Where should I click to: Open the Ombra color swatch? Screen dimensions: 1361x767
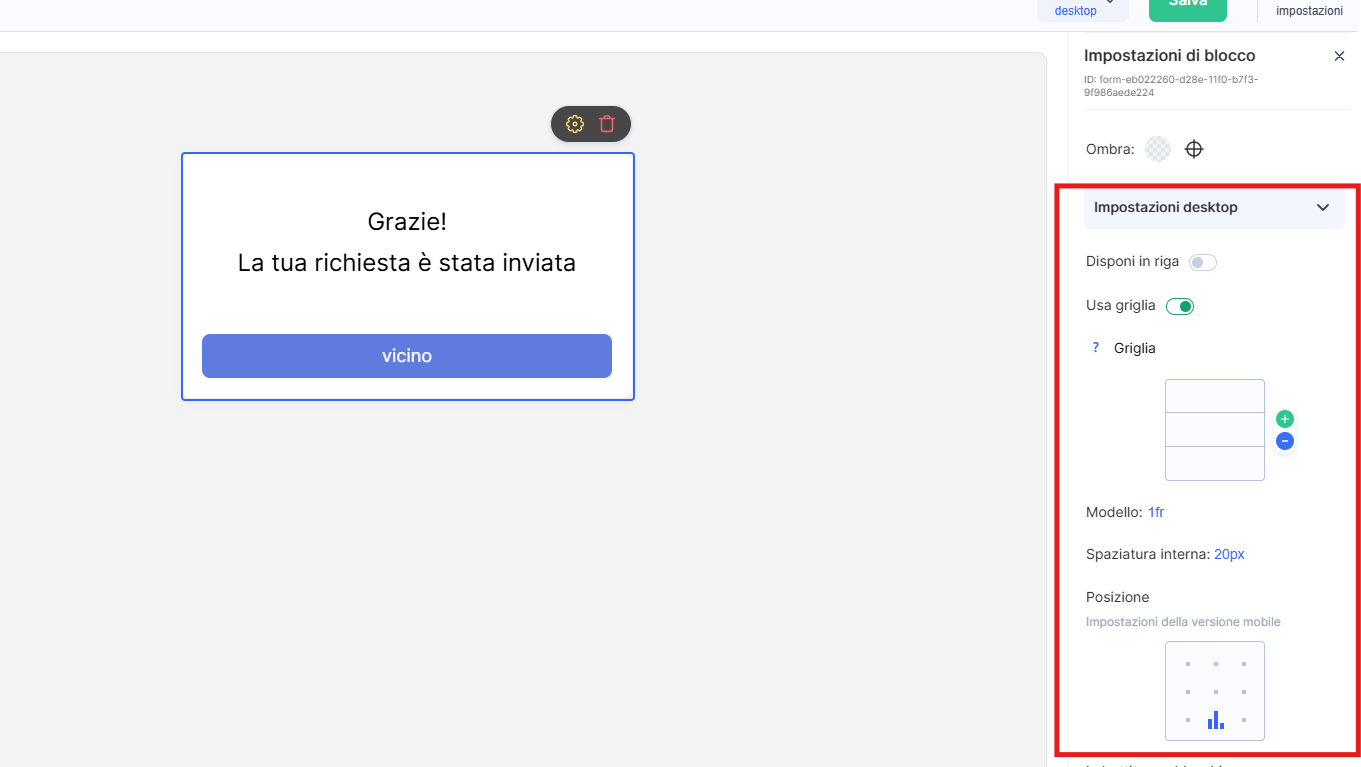pos(1158,149)
